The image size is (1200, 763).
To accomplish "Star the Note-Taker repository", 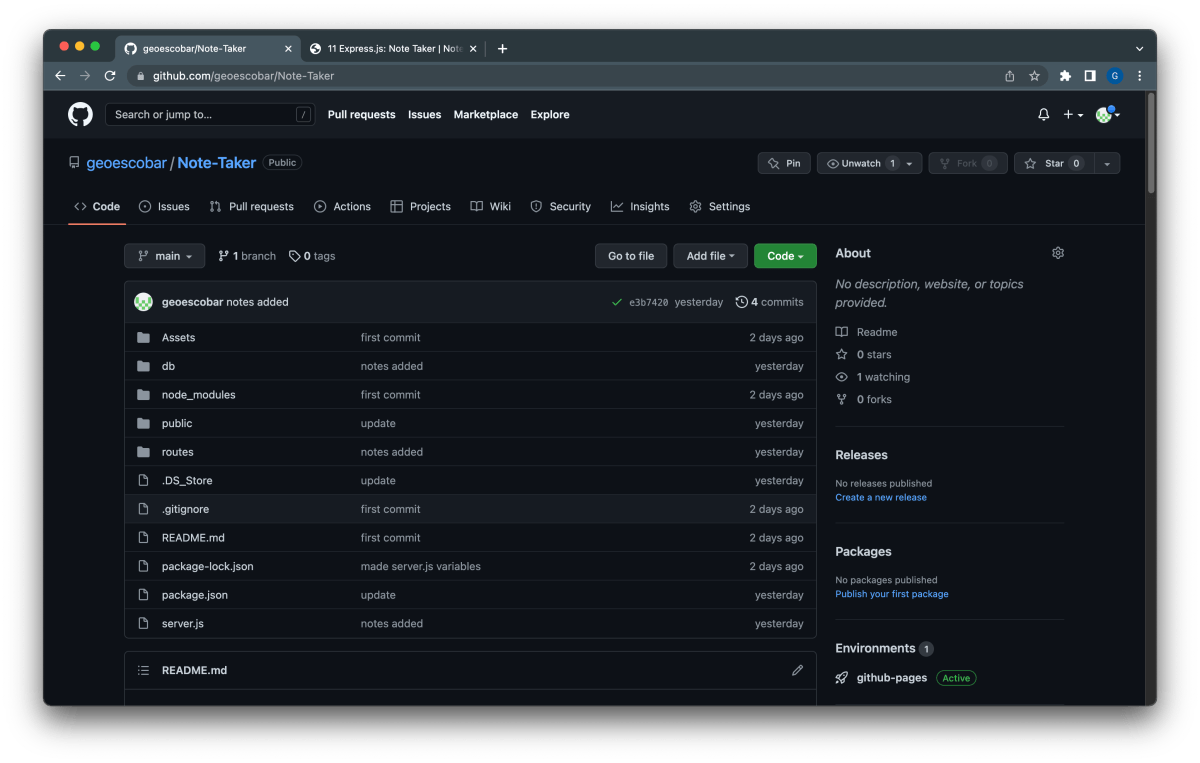I will point(1053,163).
